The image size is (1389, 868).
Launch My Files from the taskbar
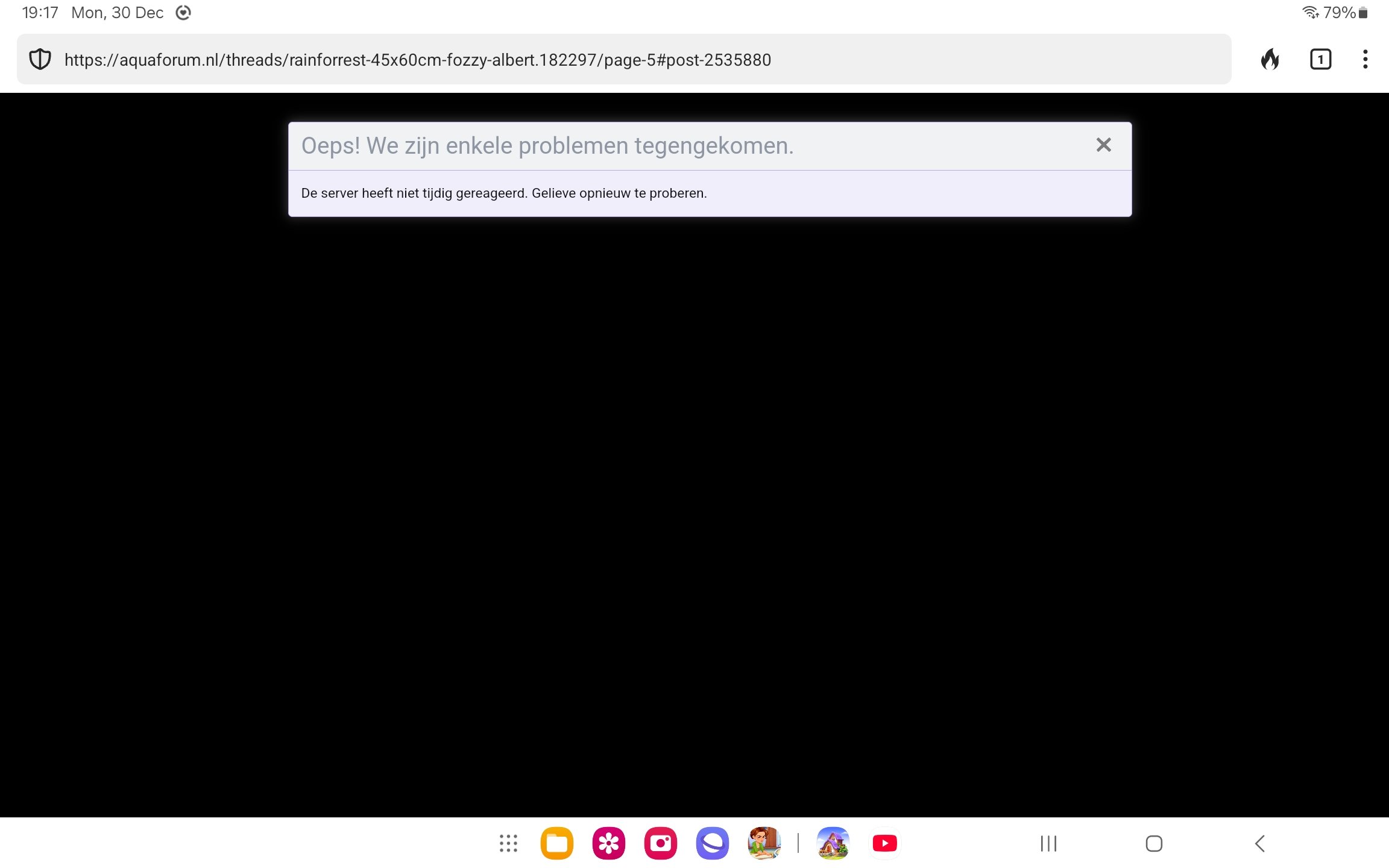coord(556,843)
